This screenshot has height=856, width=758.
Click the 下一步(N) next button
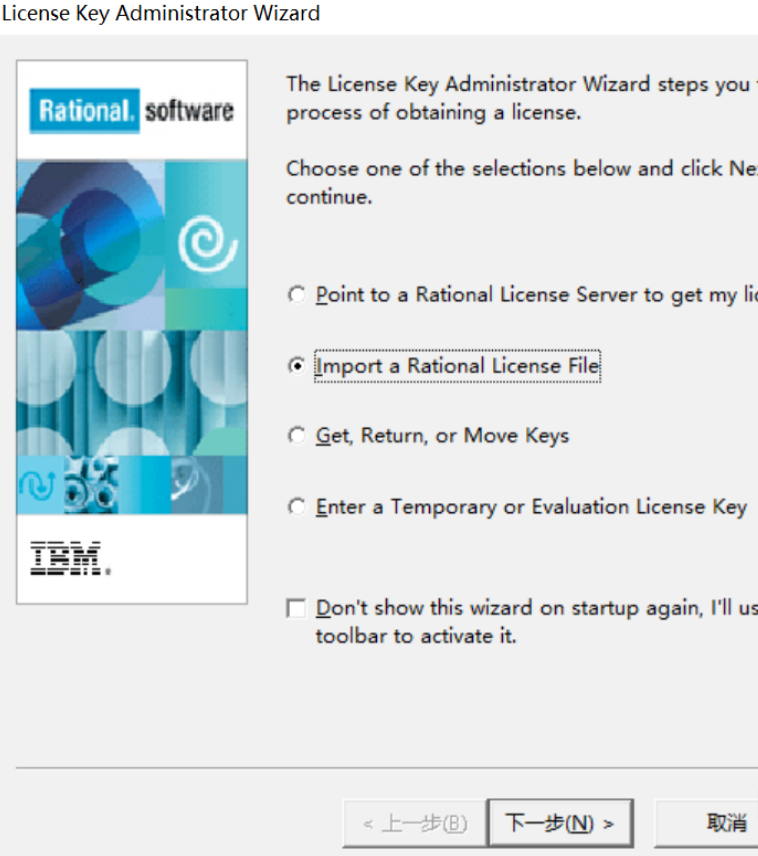(x=560, y=823)
